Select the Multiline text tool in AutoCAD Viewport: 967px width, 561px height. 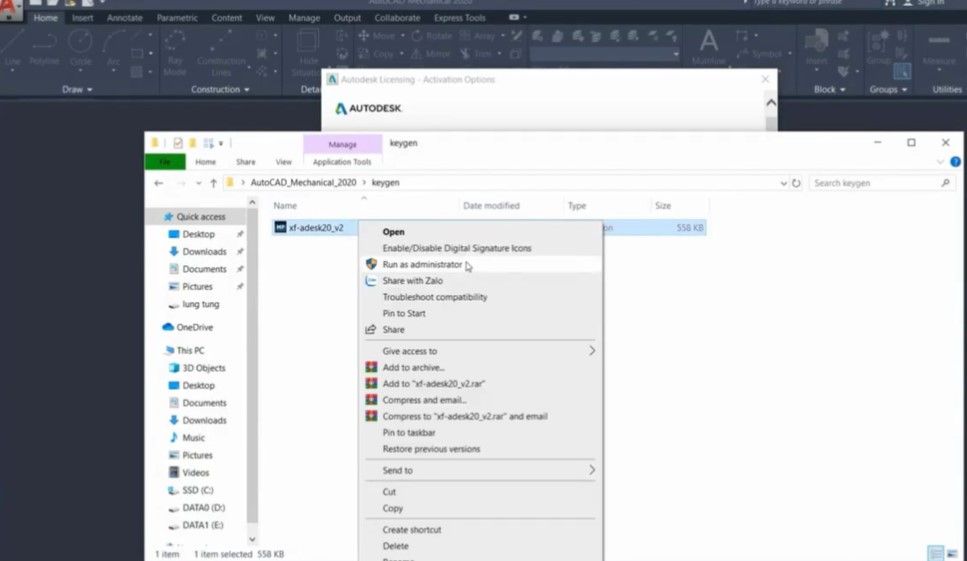point(709,47)
